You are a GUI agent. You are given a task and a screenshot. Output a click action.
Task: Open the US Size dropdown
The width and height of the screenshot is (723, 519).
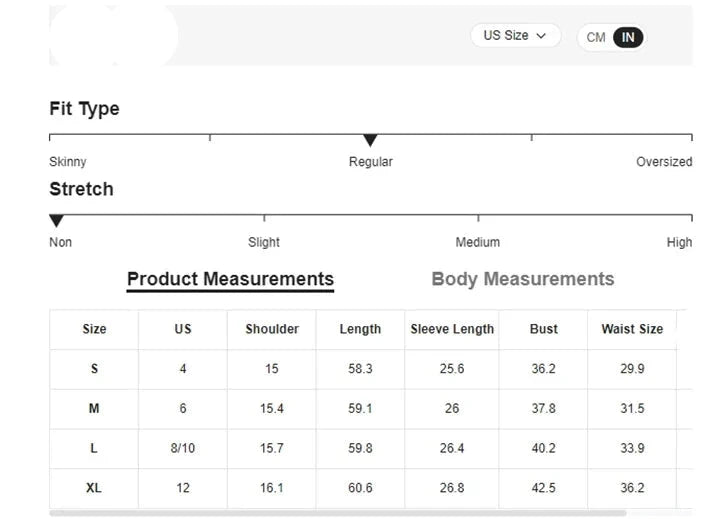514,36
